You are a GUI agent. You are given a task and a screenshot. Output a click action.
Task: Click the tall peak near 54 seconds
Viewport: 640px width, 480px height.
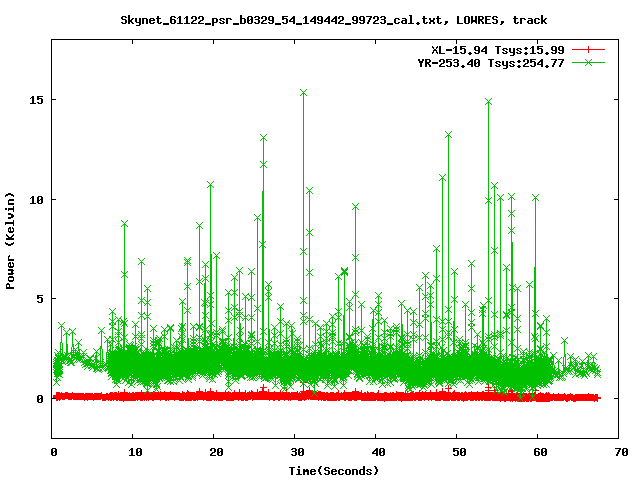(x=488, y=102)
